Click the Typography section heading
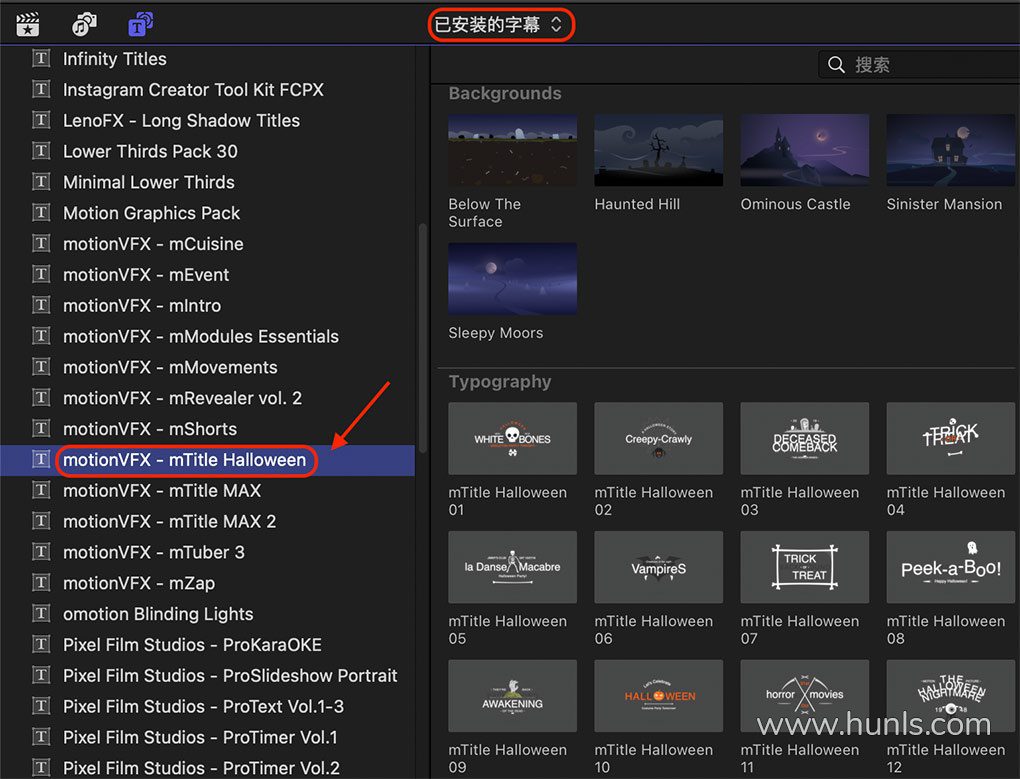This screenshot has height=779, width=1020. (500, 382)
